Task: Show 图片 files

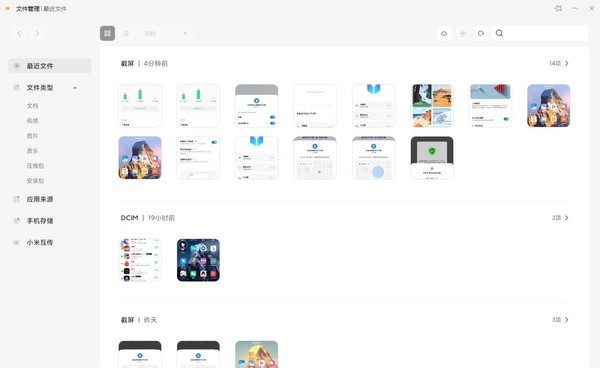Action: (33, 136)
